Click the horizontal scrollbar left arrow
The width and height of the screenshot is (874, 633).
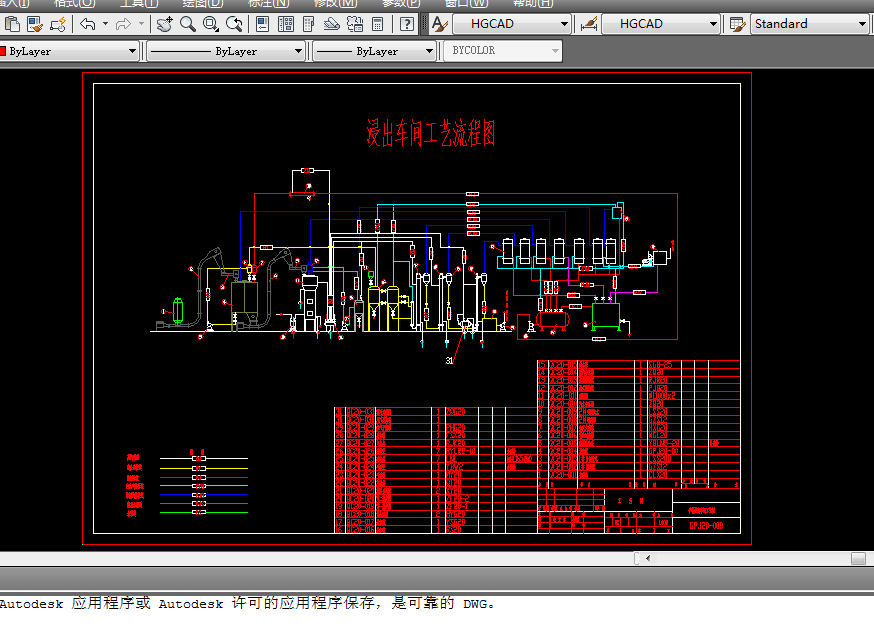[648, 558]
